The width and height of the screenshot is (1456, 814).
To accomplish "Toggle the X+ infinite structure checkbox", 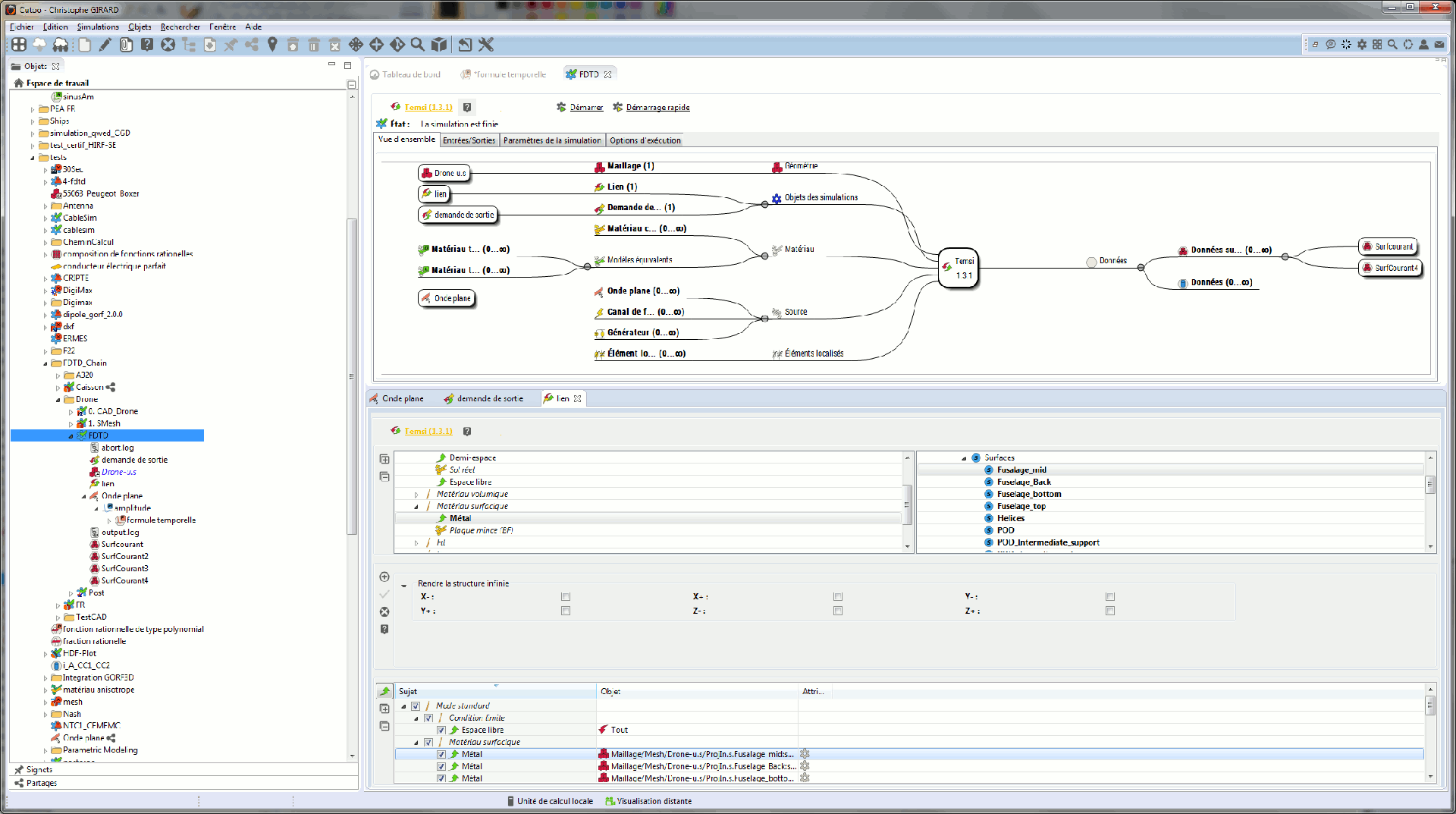I will click(838, 597).
